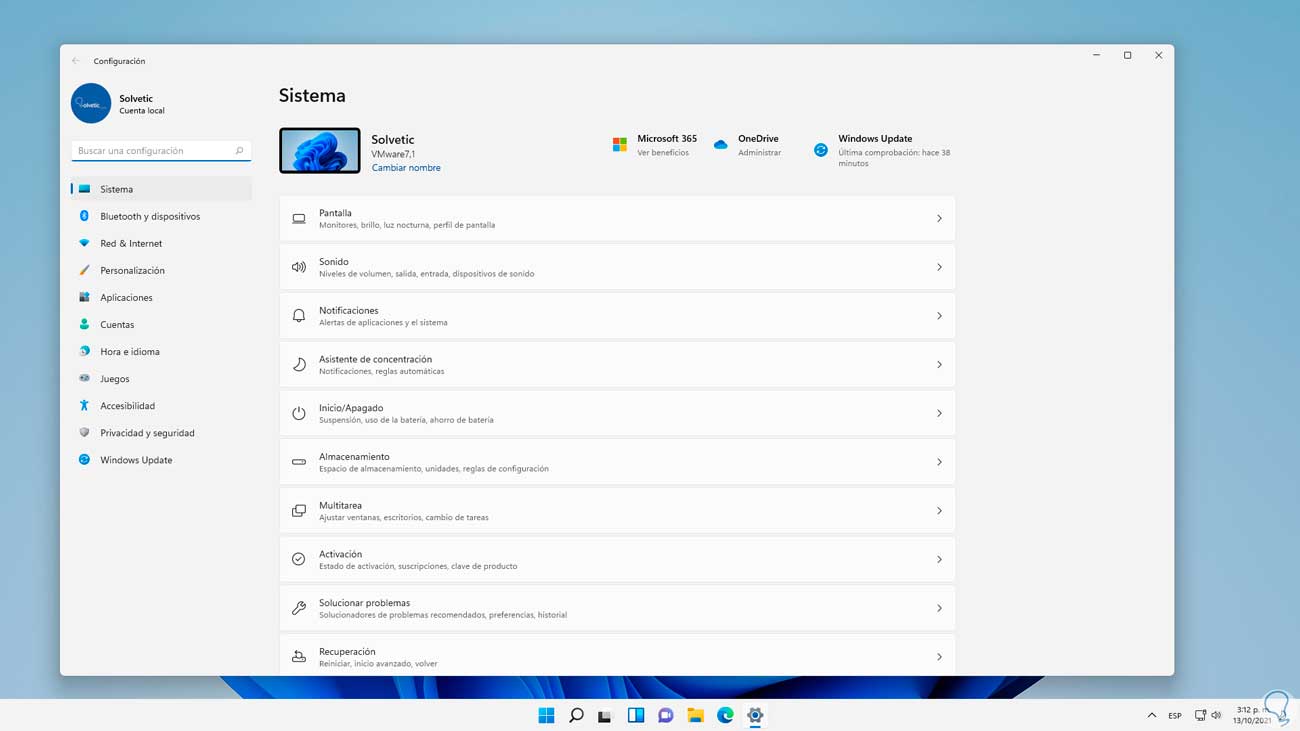
Task: Launch Chat from the taskbar
Action: (x=665, y=715)
